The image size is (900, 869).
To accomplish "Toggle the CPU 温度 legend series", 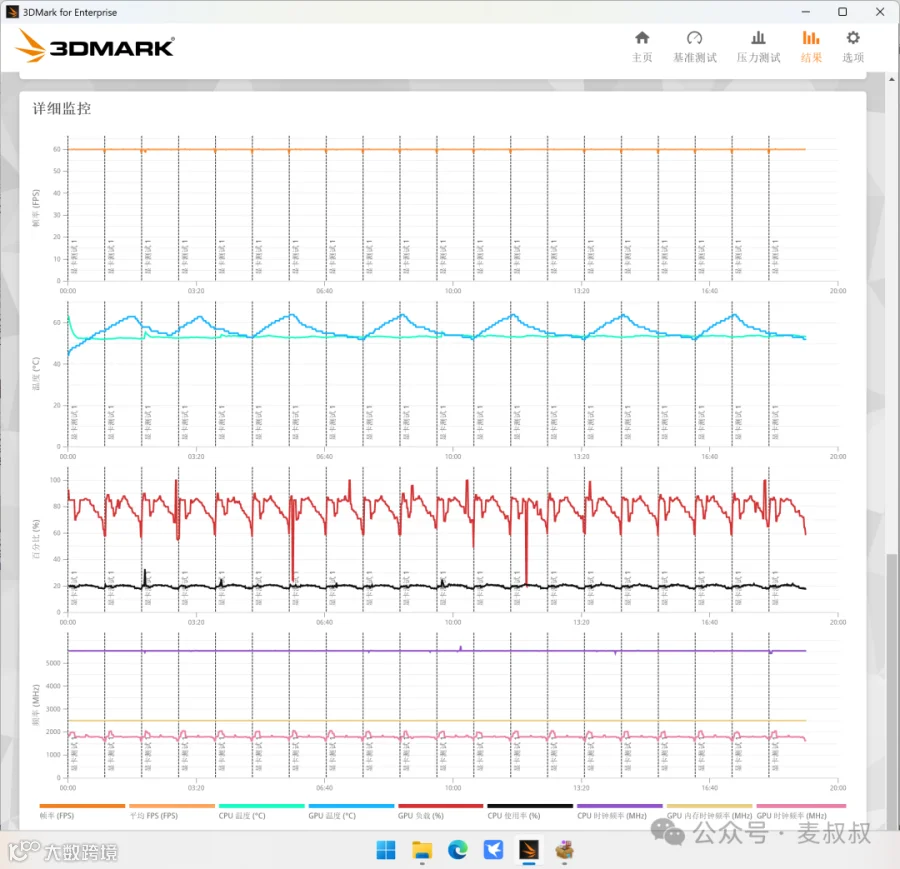I will 261,812.
